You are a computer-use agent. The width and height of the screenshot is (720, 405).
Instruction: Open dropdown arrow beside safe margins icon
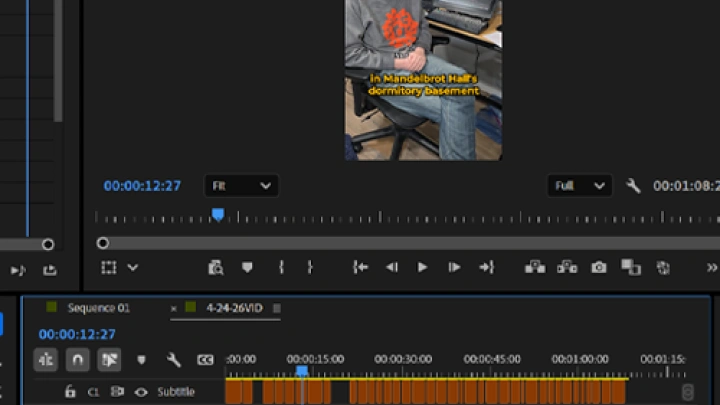(x=133, y=267)
